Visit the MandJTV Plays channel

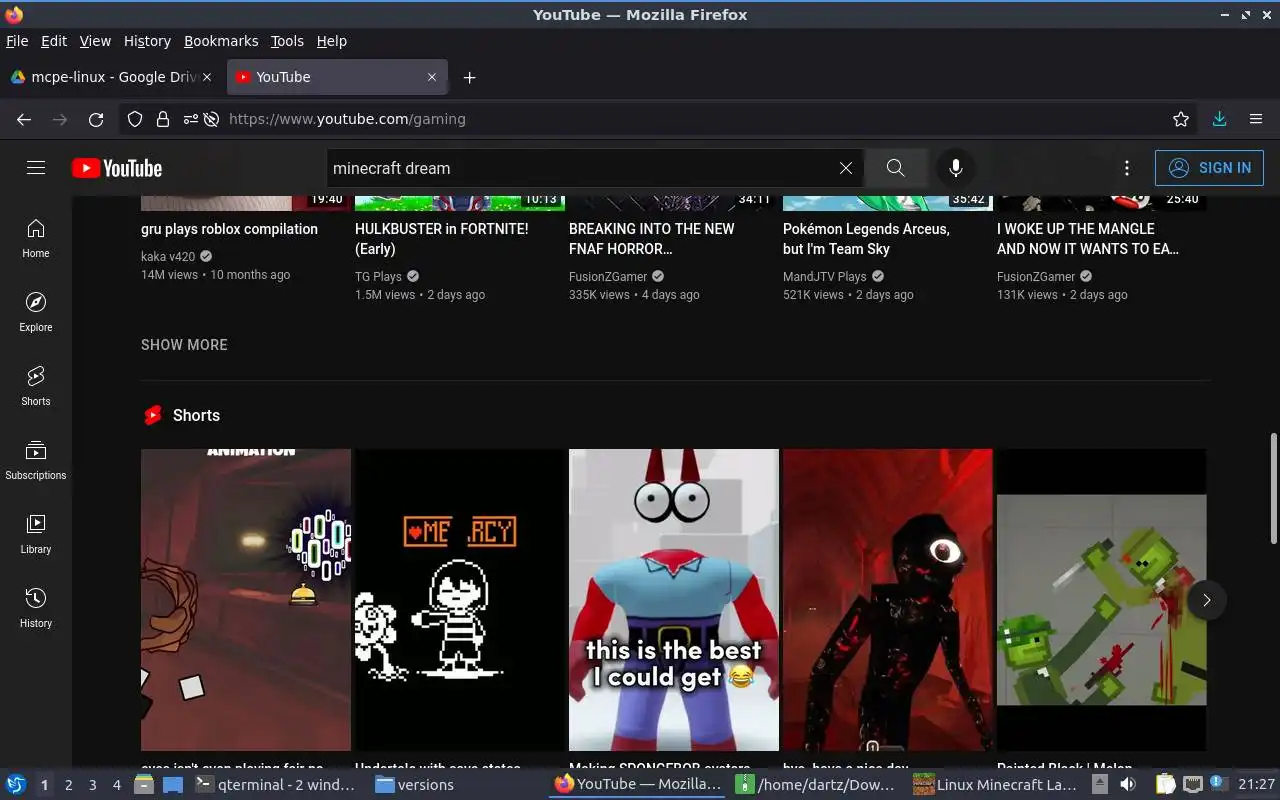pos(825,277)
